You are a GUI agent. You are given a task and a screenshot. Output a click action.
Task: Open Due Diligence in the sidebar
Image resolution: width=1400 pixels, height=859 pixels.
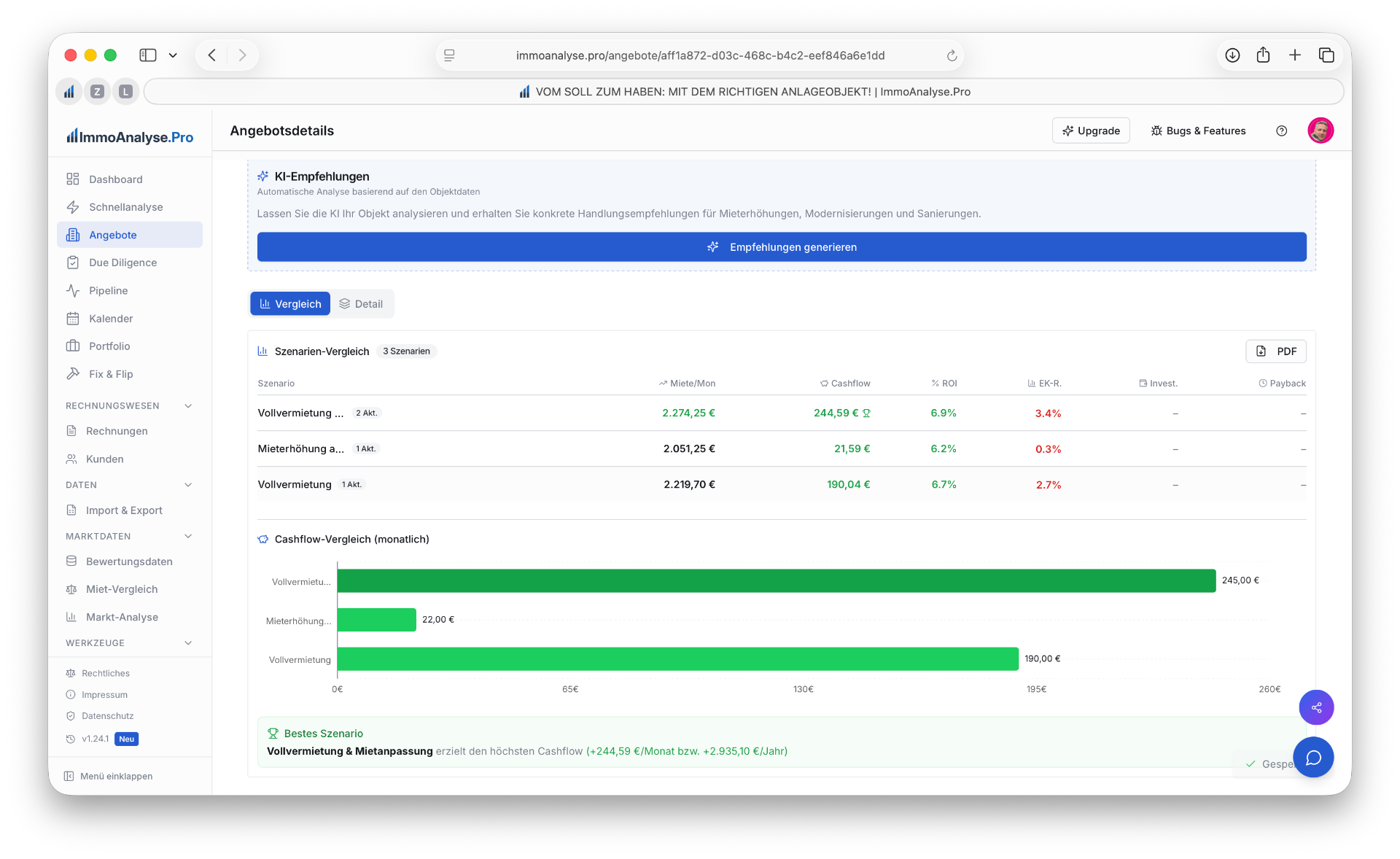[x=122, y=263]
